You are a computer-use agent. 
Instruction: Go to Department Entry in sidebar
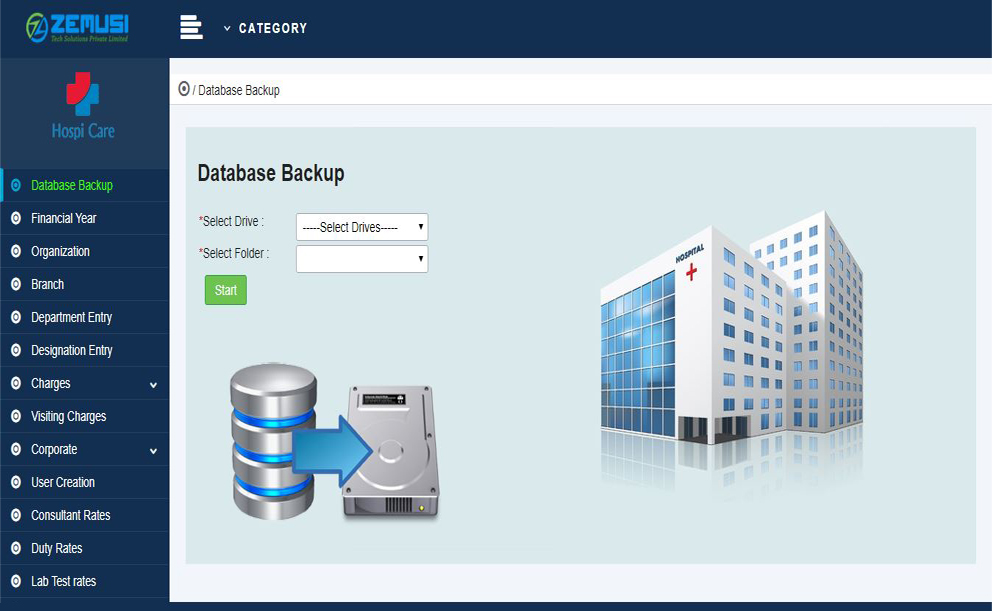pos(71,317)
